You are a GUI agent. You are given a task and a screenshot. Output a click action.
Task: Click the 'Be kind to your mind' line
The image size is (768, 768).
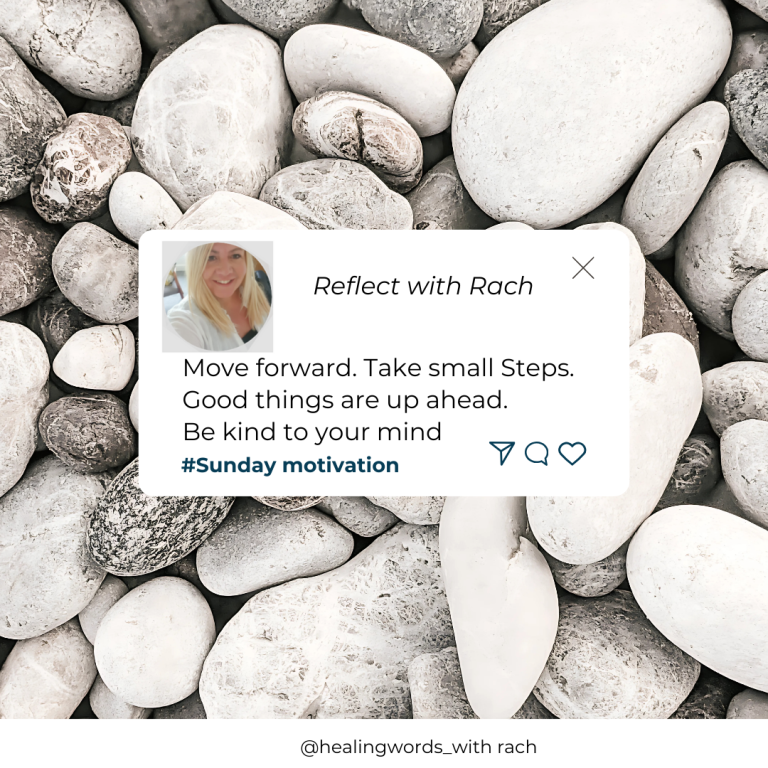312,432
